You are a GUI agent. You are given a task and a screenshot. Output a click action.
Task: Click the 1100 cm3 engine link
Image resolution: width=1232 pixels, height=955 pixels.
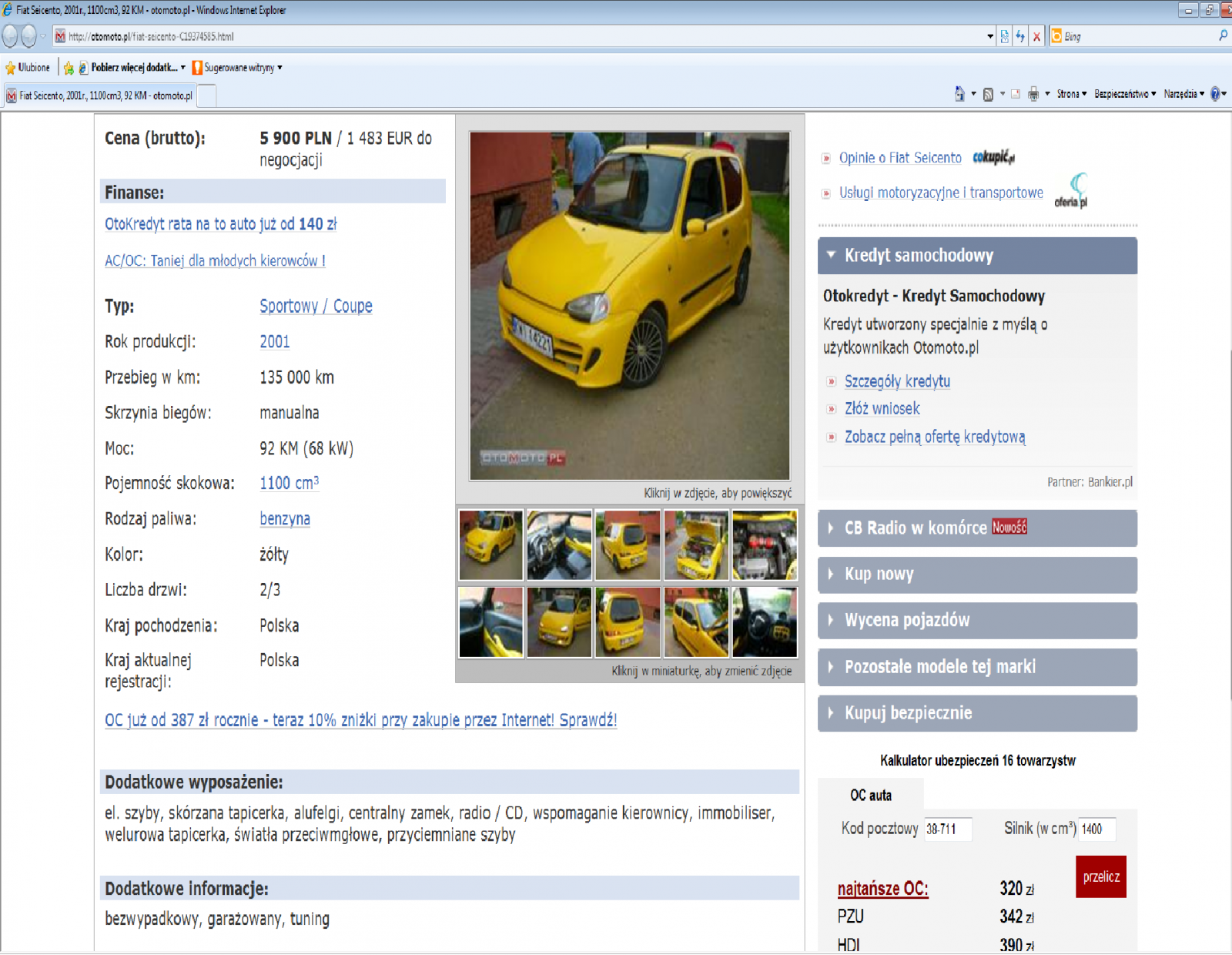[289, 483]
